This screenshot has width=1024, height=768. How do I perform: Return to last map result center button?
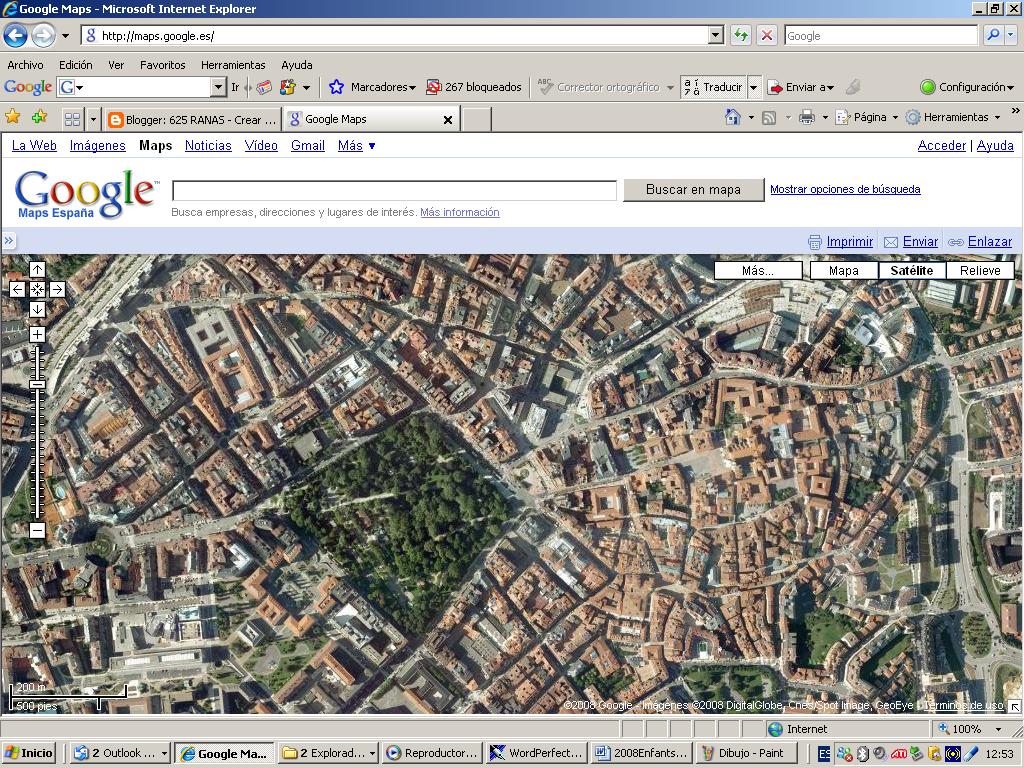[37, 289]
